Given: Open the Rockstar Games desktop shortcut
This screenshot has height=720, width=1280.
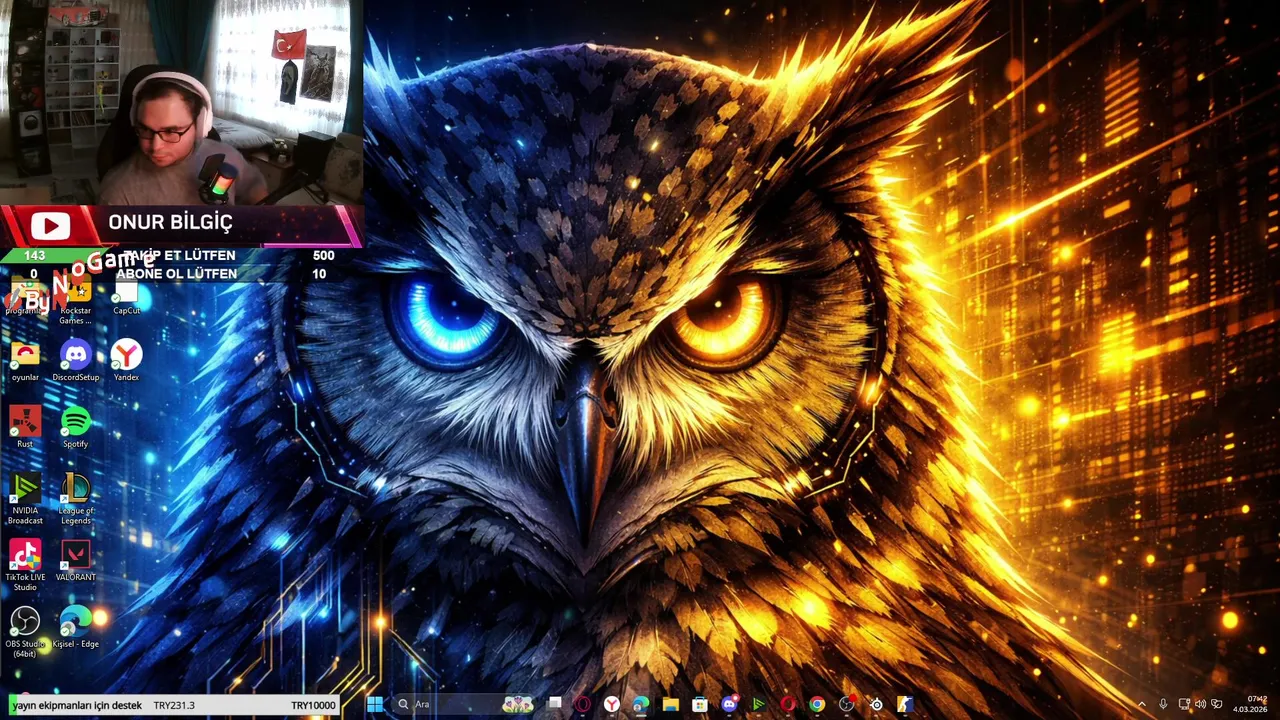Looking at the screenshot, I should point(75,301).
